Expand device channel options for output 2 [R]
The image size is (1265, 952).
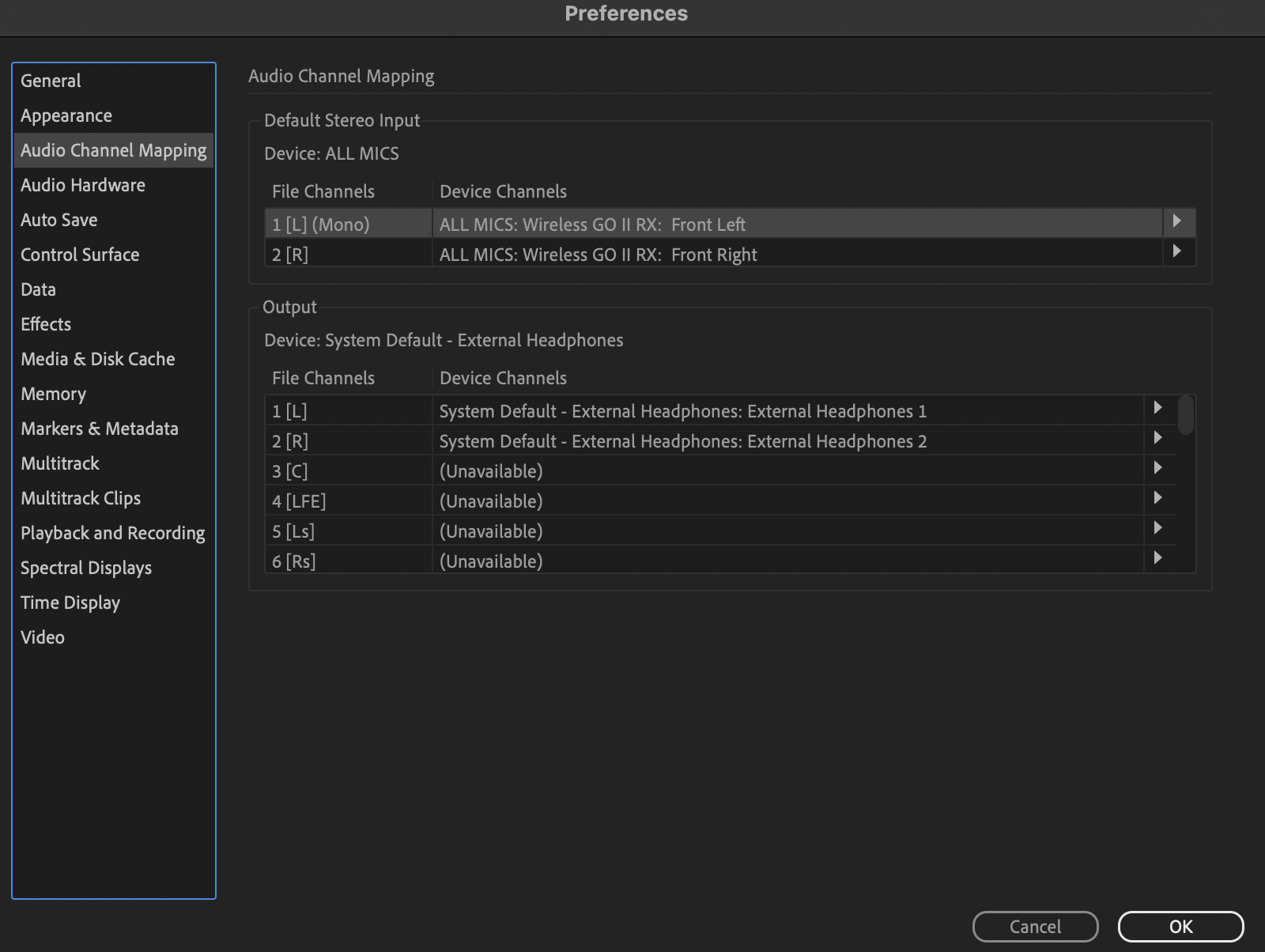(1157, 438)
